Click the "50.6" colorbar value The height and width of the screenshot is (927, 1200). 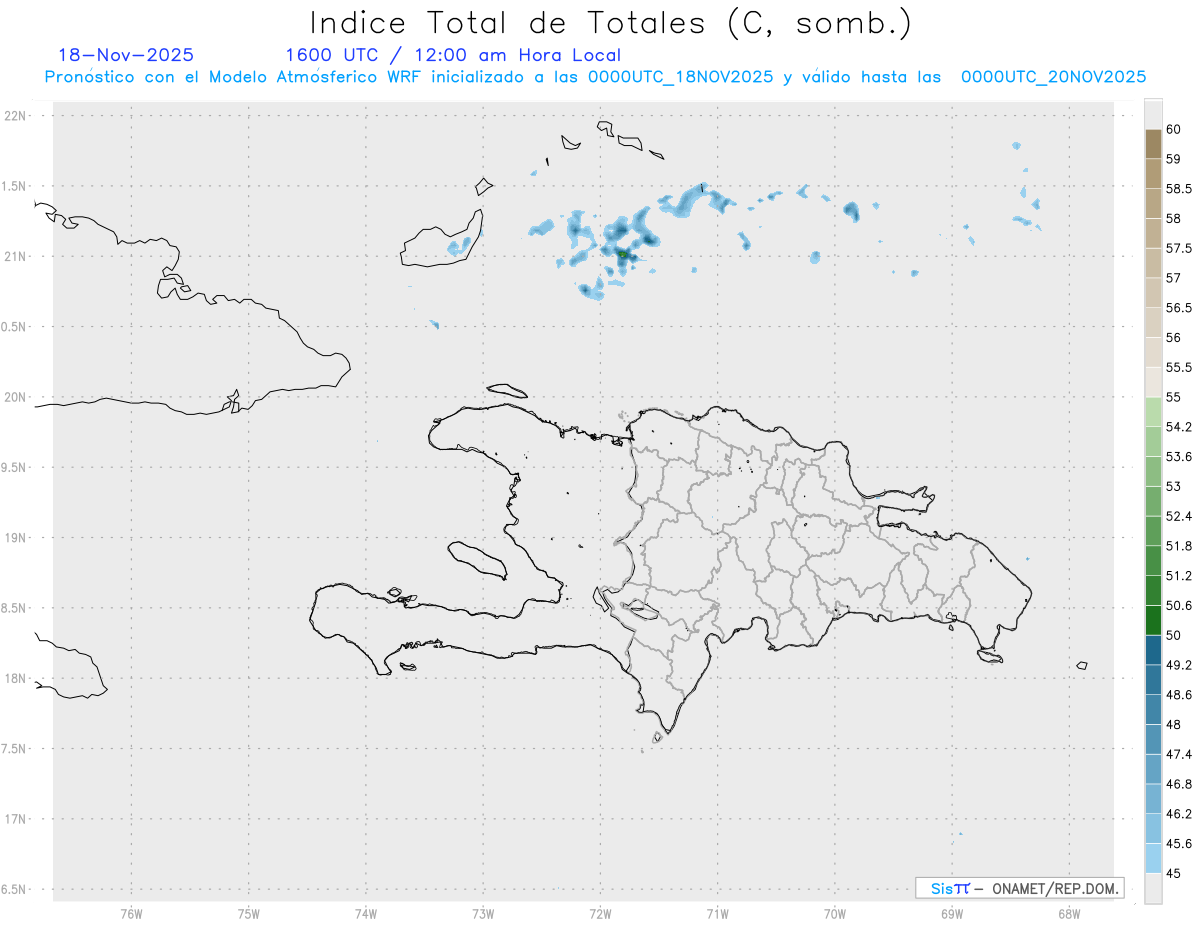(1178, 605)
